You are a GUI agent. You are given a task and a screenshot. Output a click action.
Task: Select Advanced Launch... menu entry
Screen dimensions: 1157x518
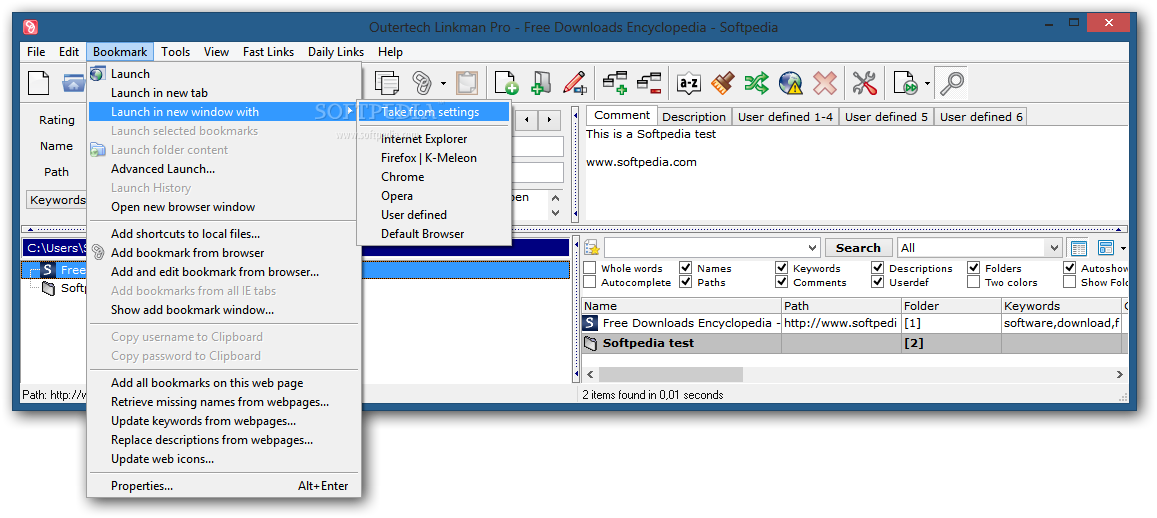[x=224, y=169]
